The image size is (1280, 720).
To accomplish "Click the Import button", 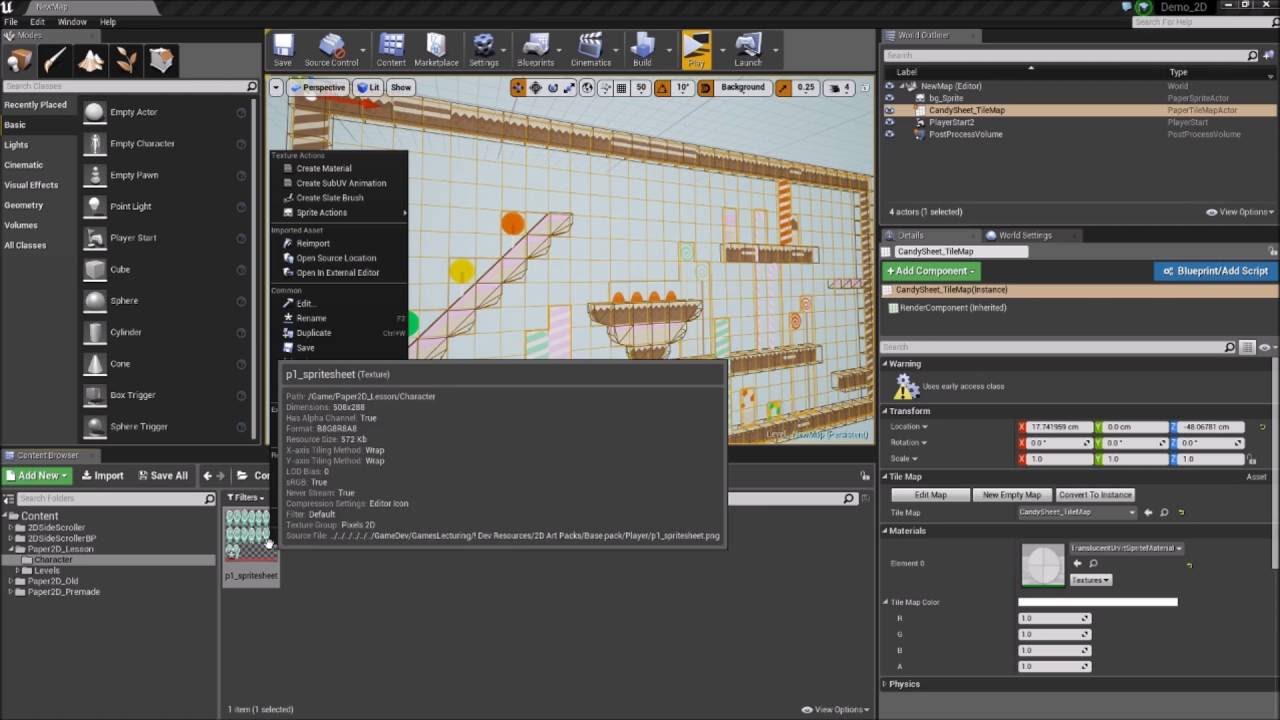I will [103, 476].
